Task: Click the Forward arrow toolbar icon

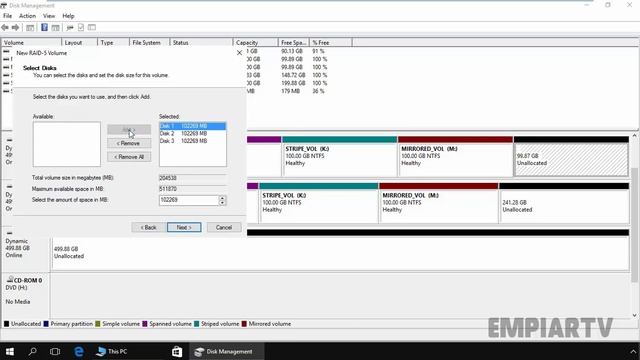Action: pos(16,27)
